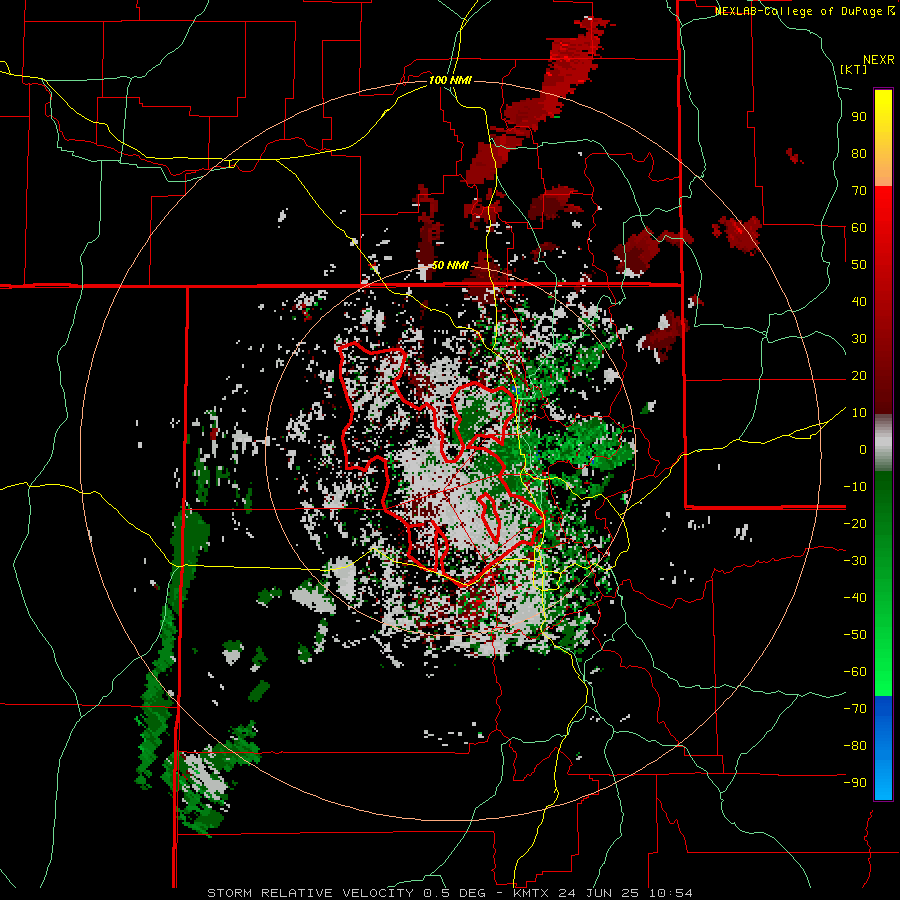Pick the blue segment of the color bar
900x900 pixels.
(x=883, y=747)
